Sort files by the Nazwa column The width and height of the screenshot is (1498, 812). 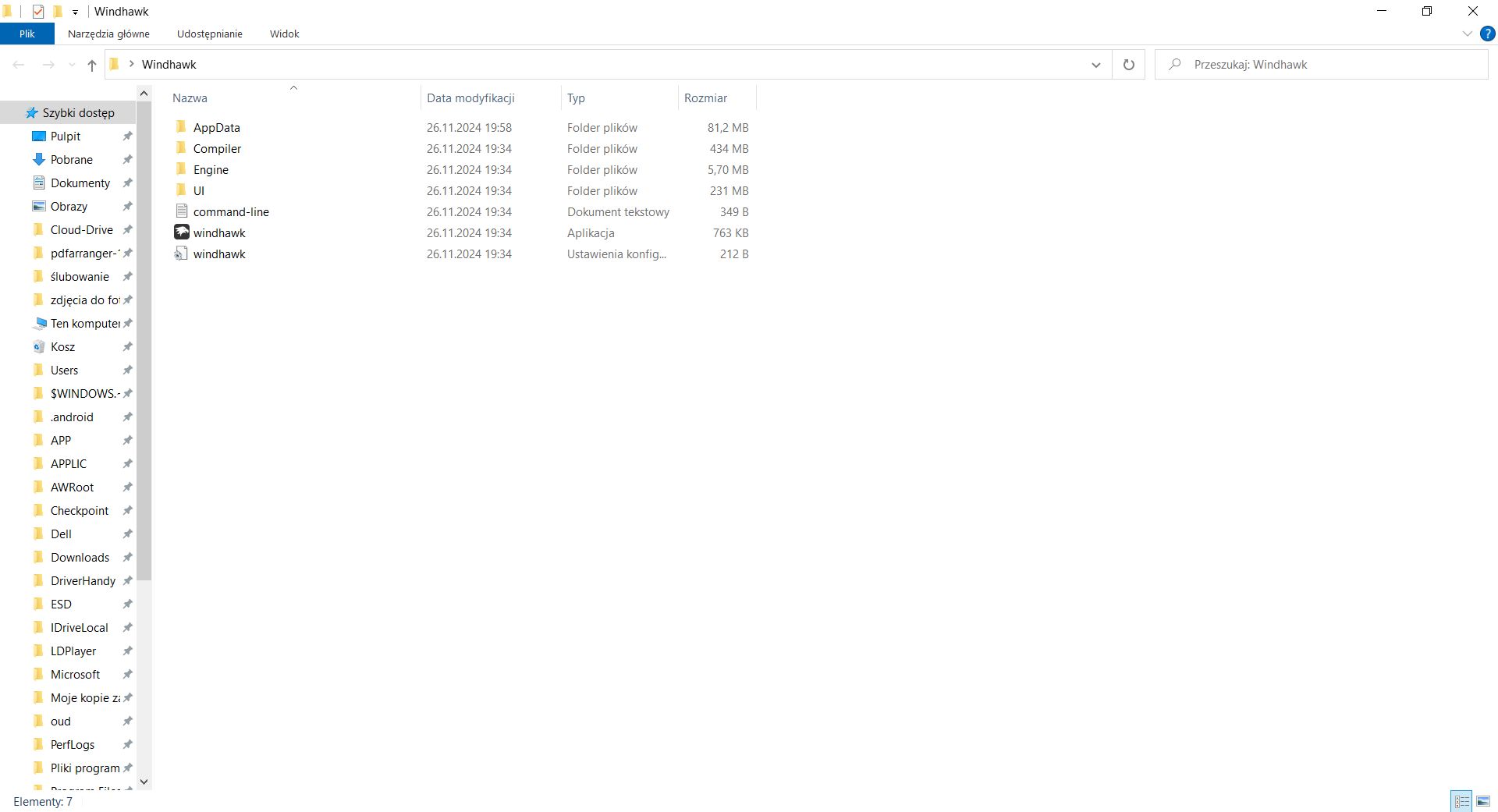[293, 98]
